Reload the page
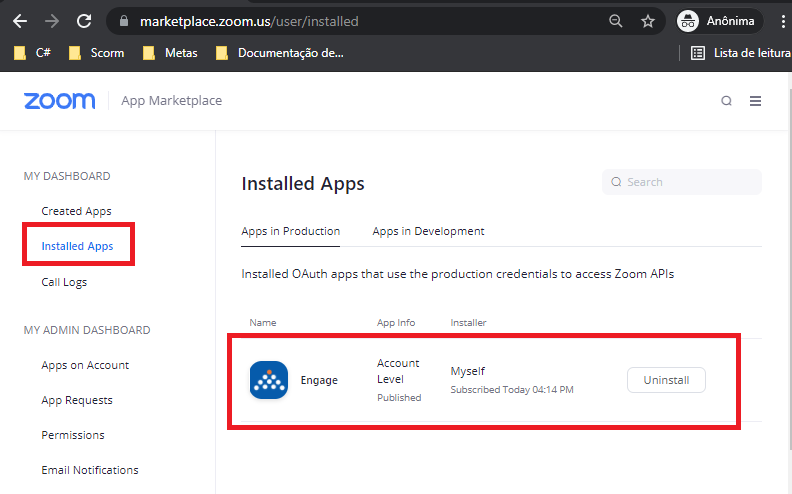 click(84, 21)
